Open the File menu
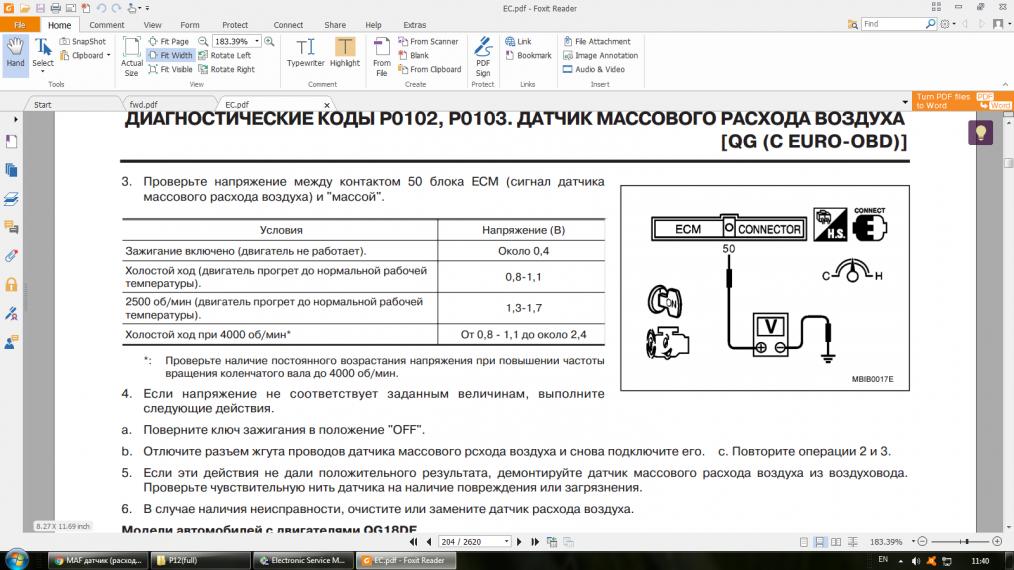Image resolution: width=1014 pixels, height=570 pixels. click(x=20, y=25)
